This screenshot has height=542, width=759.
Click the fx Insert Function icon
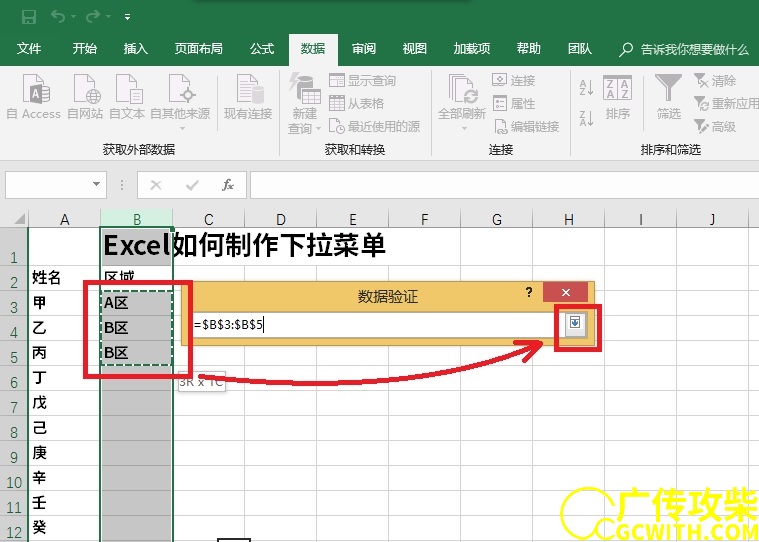point(228,185)
